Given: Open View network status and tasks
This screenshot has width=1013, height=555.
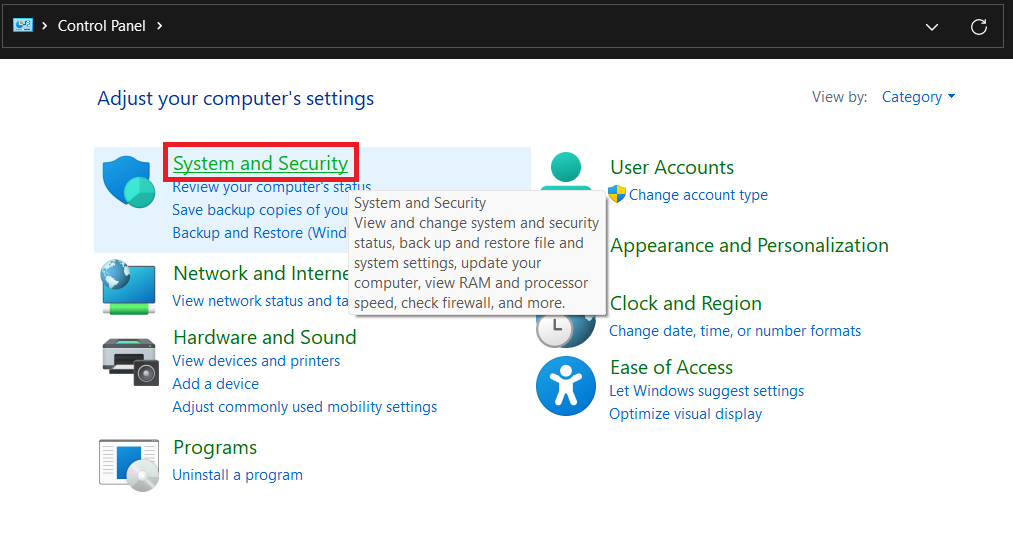Looking at the screenshot, I should pos(260,301).
